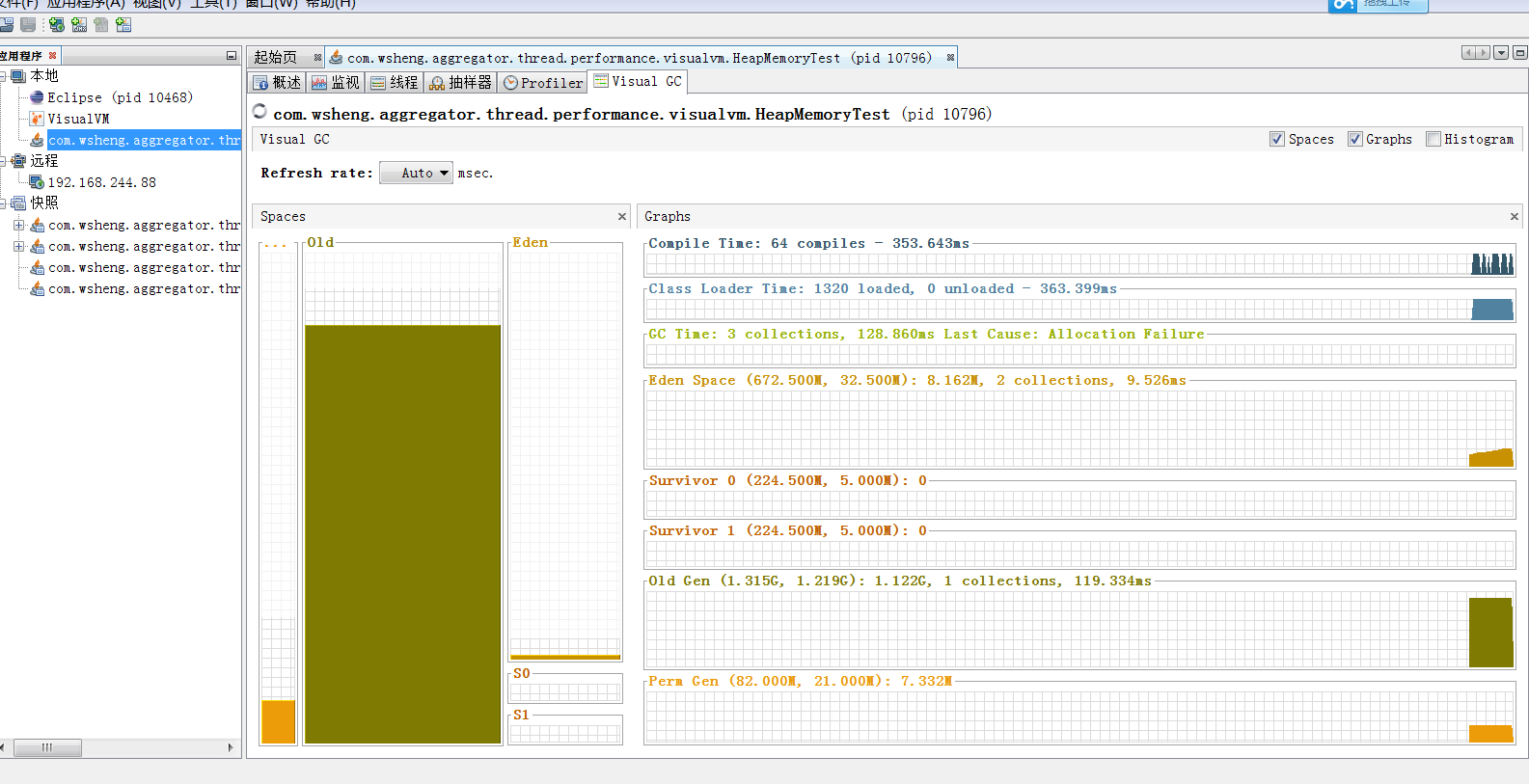This screenshot has height=784, width=1529.
Task: Open the 视图(V) menu
Action: 156,4
